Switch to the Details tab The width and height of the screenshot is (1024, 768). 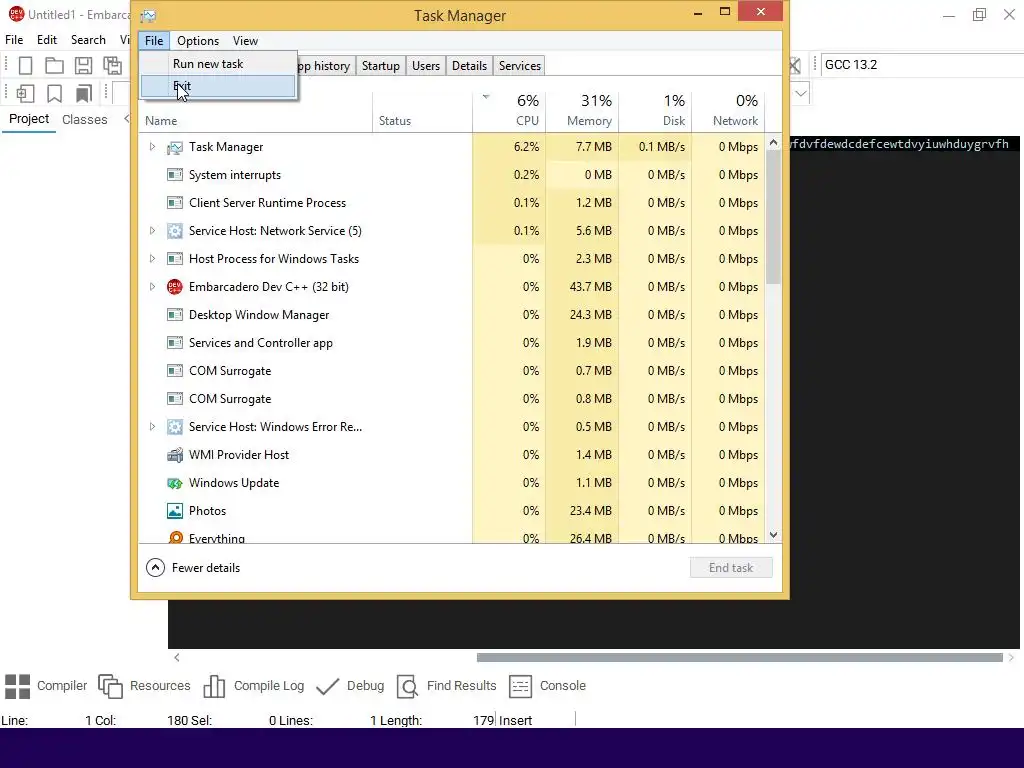470,66
